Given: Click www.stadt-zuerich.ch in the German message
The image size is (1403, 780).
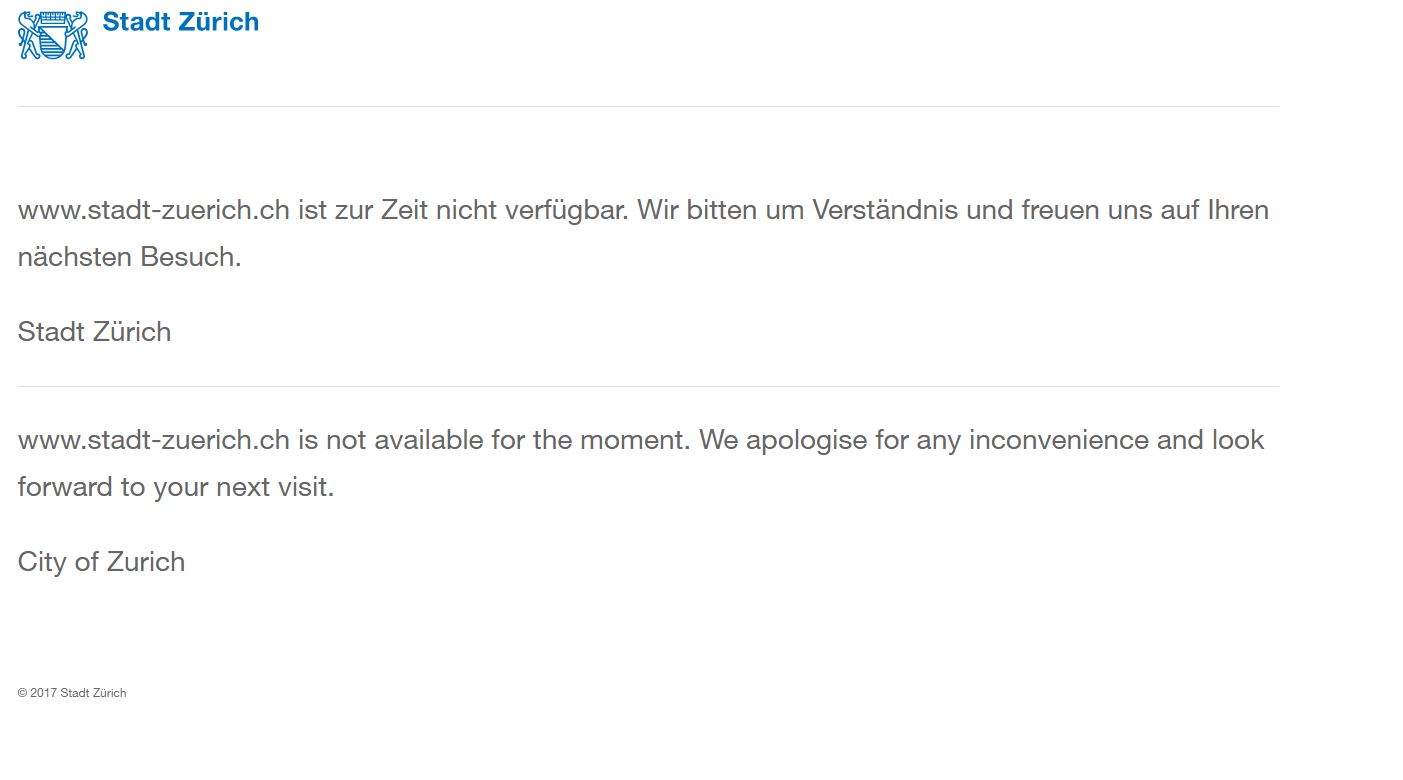Looking at the screenshot, I should (154, 210).
